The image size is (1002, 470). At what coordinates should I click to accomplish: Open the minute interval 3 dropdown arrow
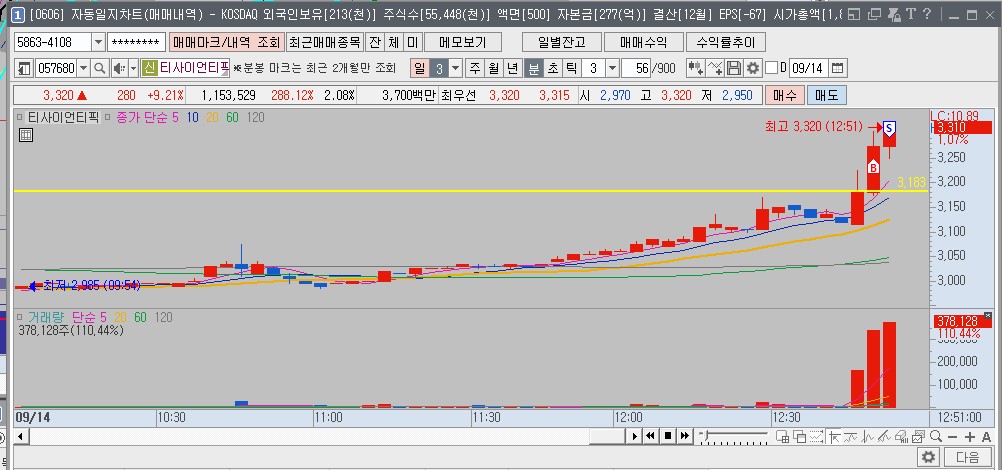612,68
